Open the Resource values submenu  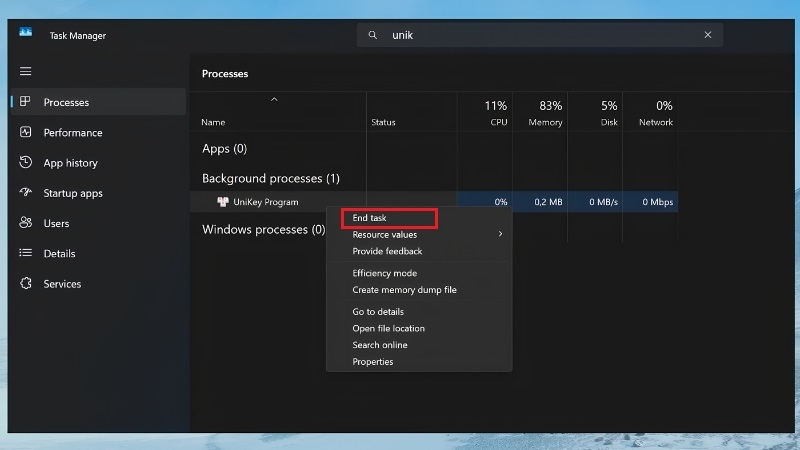(x=419, y=234)
